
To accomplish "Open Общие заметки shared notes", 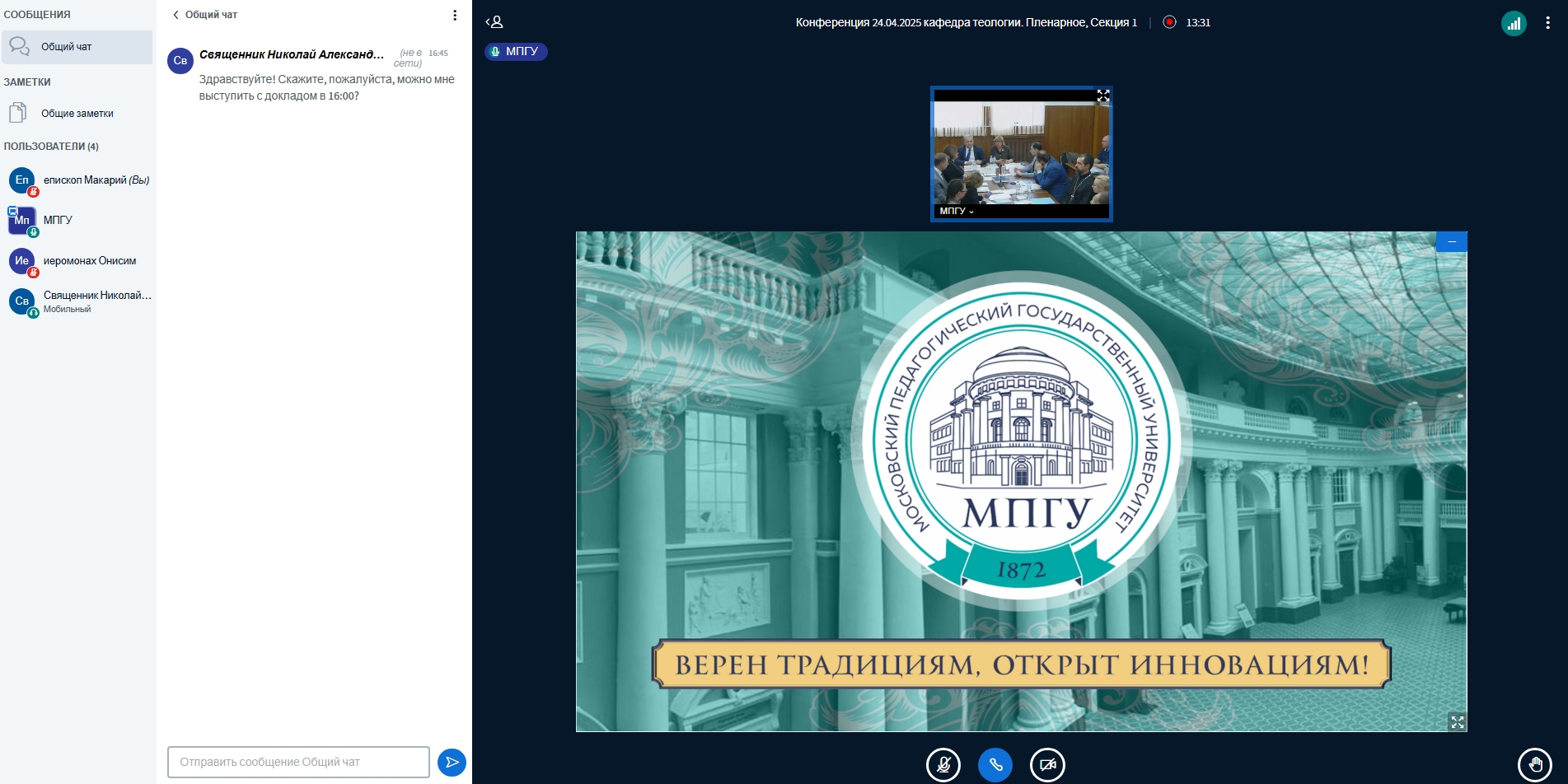I will point(77,114).
